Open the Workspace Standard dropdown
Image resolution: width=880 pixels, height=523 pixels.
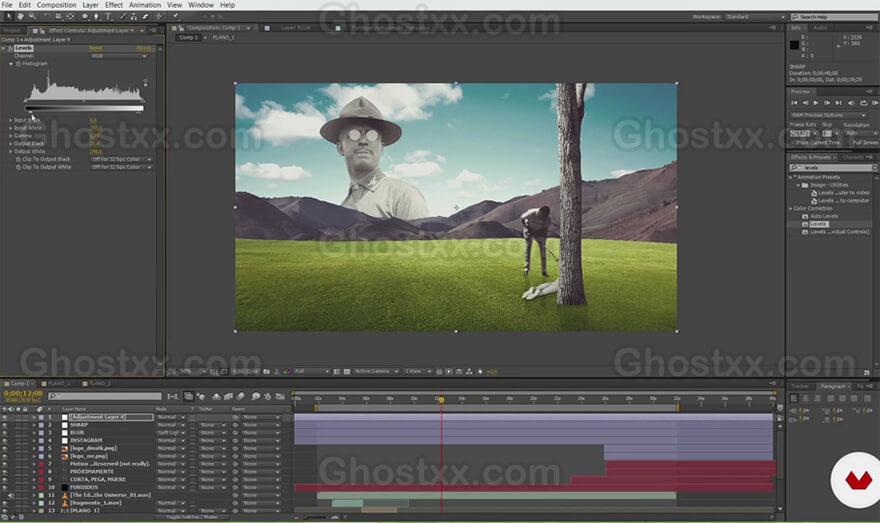(x=755, y=17)
